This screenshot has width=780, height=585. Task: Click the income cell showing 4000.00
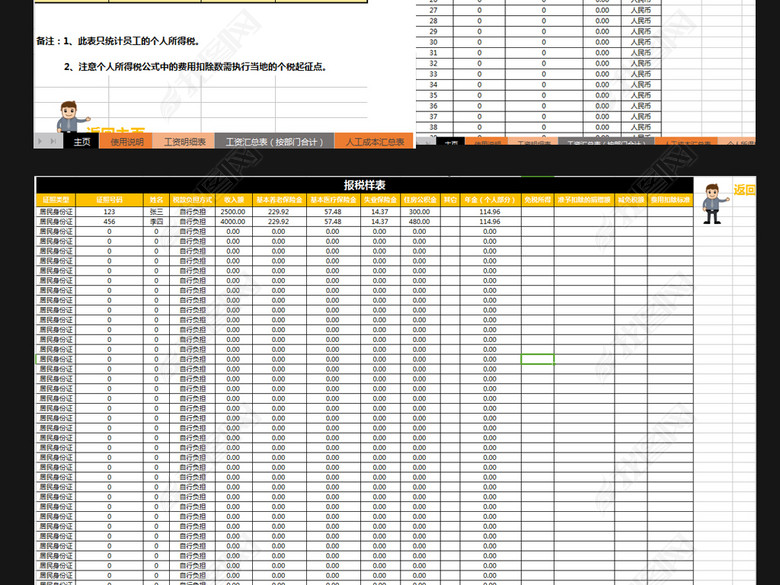pyautogui.click(x=232, y=221)
